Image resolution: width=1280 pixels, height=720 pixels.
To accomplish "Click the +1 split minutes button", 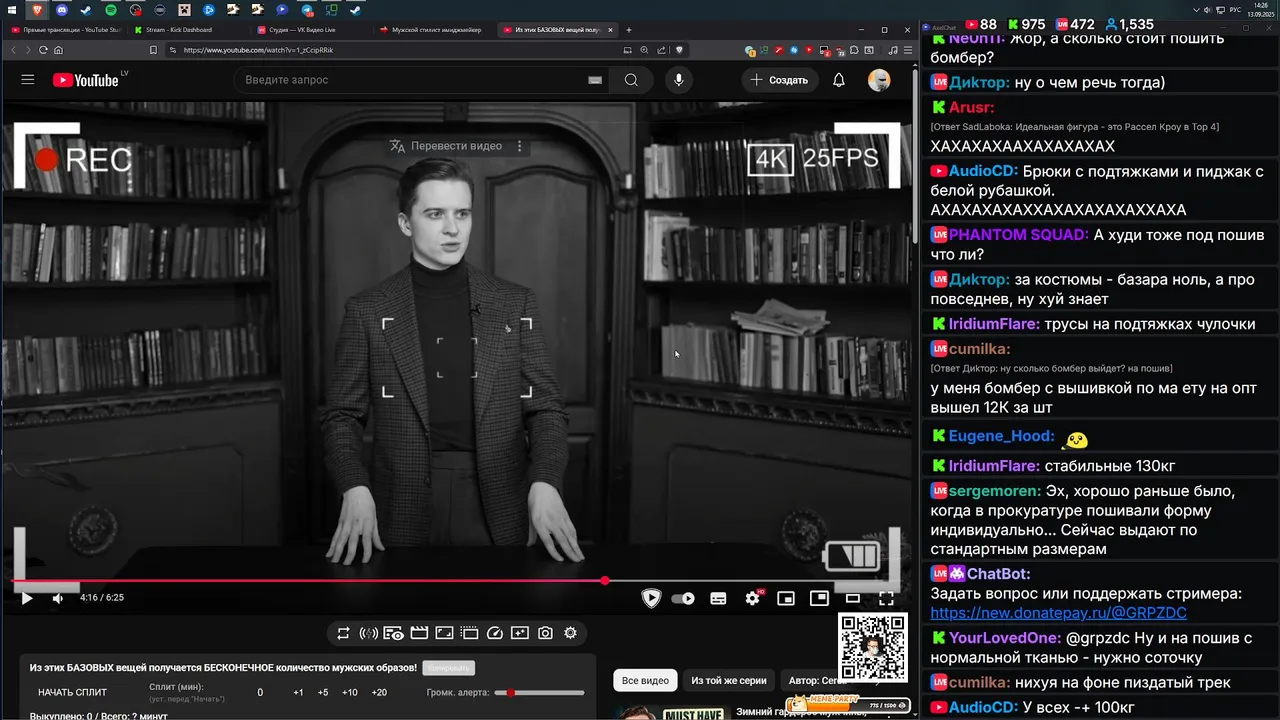I will coord(298,692).
